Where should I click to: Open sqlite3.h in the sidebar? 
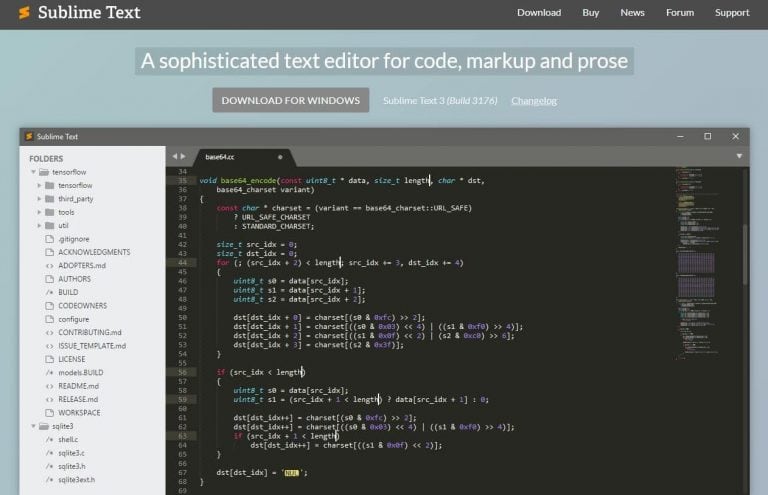[72, 467]
